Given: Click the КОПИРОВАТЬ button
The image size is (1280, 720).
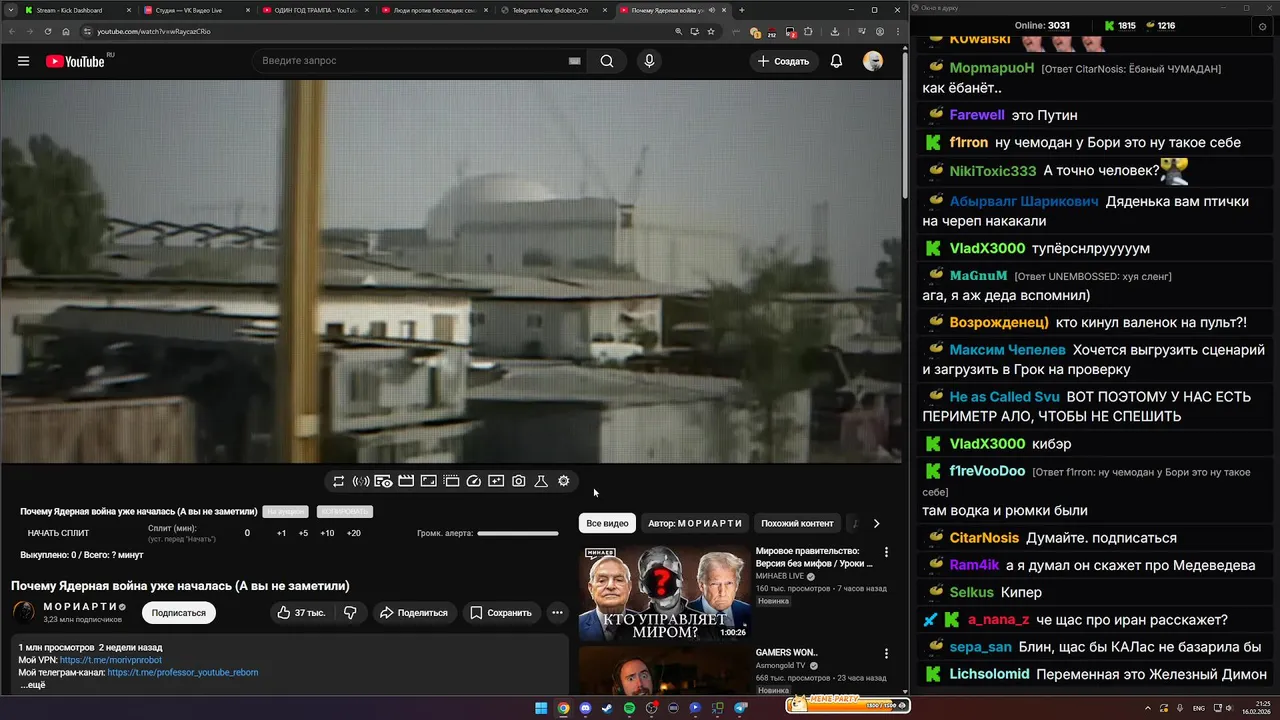Looking at the screenshot, I should 344,512.
